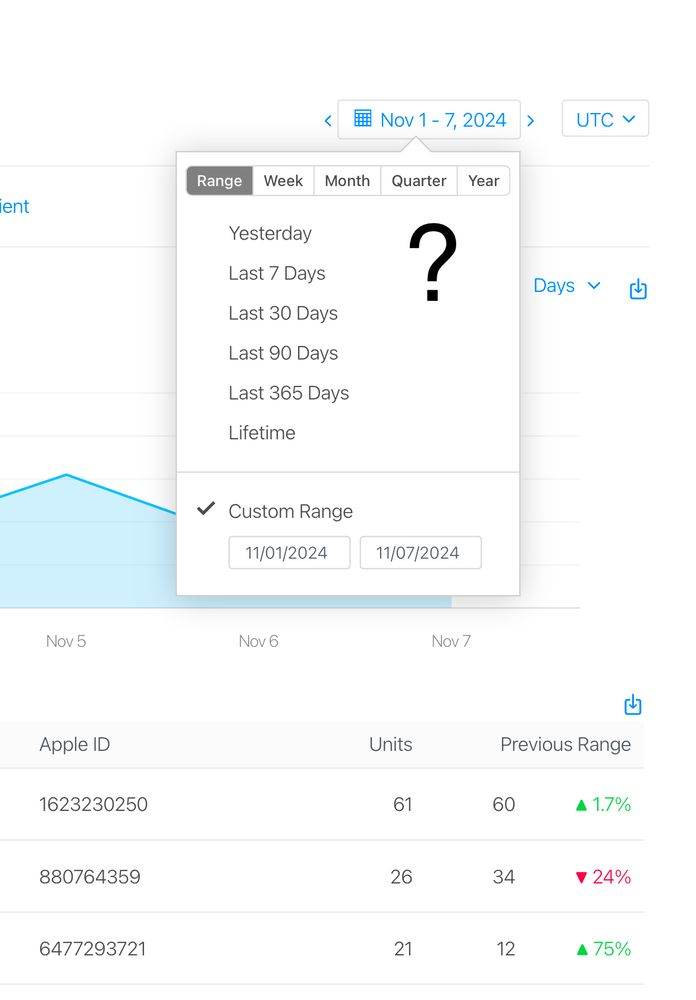Click the 11/01/2024 start date field
This screenshot has width=696, height=1000.
coord(289,552)
